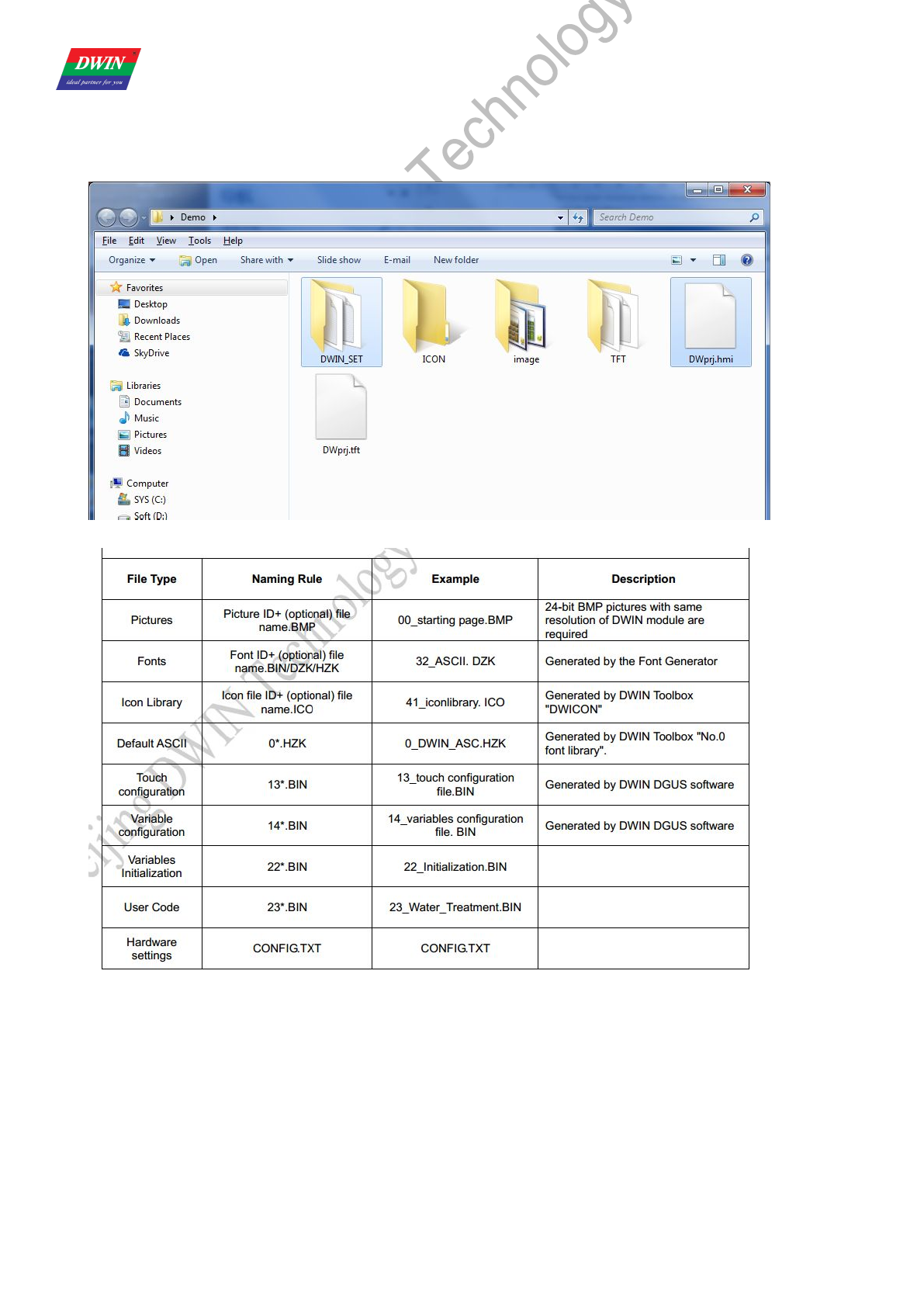Select the DWprj.tft file
Image resolution: width=924 pixels, height=1307 pixels.
pos(341,414)
